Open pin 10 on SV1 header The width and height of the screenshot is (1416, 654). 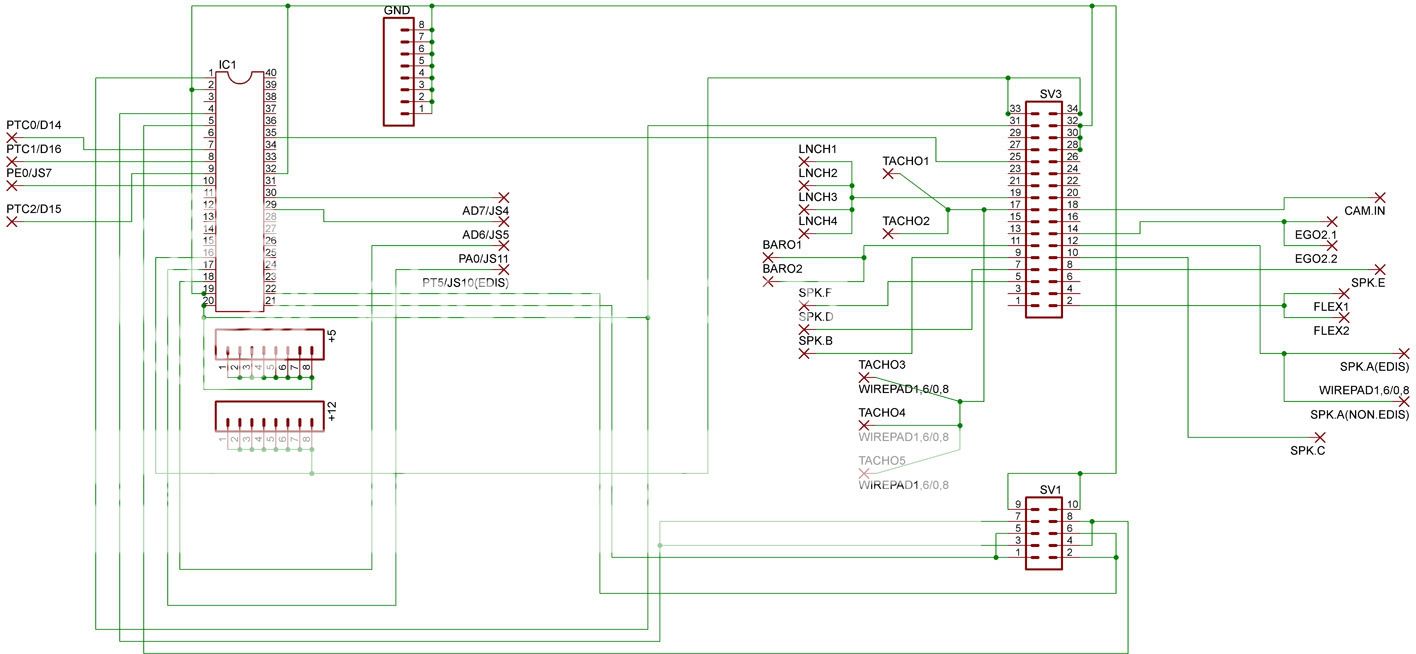(x=1073, y=503)
